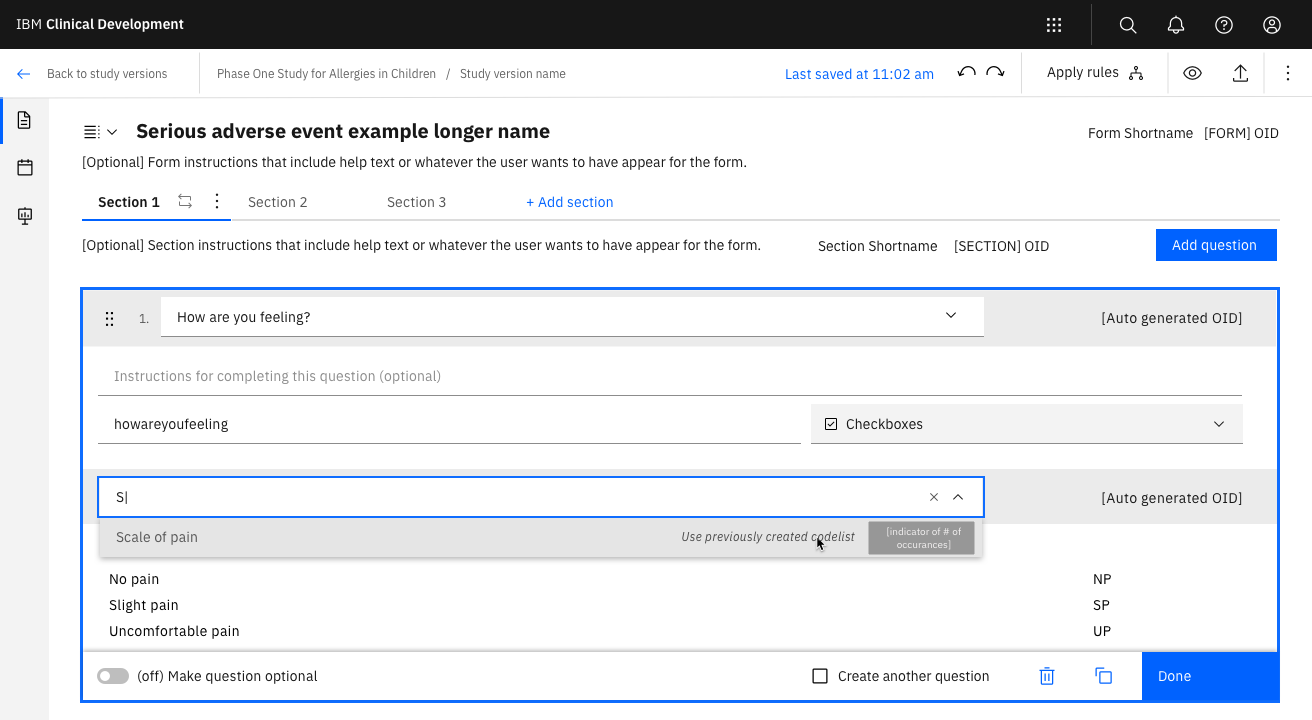Expand the How are you feeling dropdown
Image resolution: width=1312 pixels, height=720 pixels.
[x=951, y=316]
